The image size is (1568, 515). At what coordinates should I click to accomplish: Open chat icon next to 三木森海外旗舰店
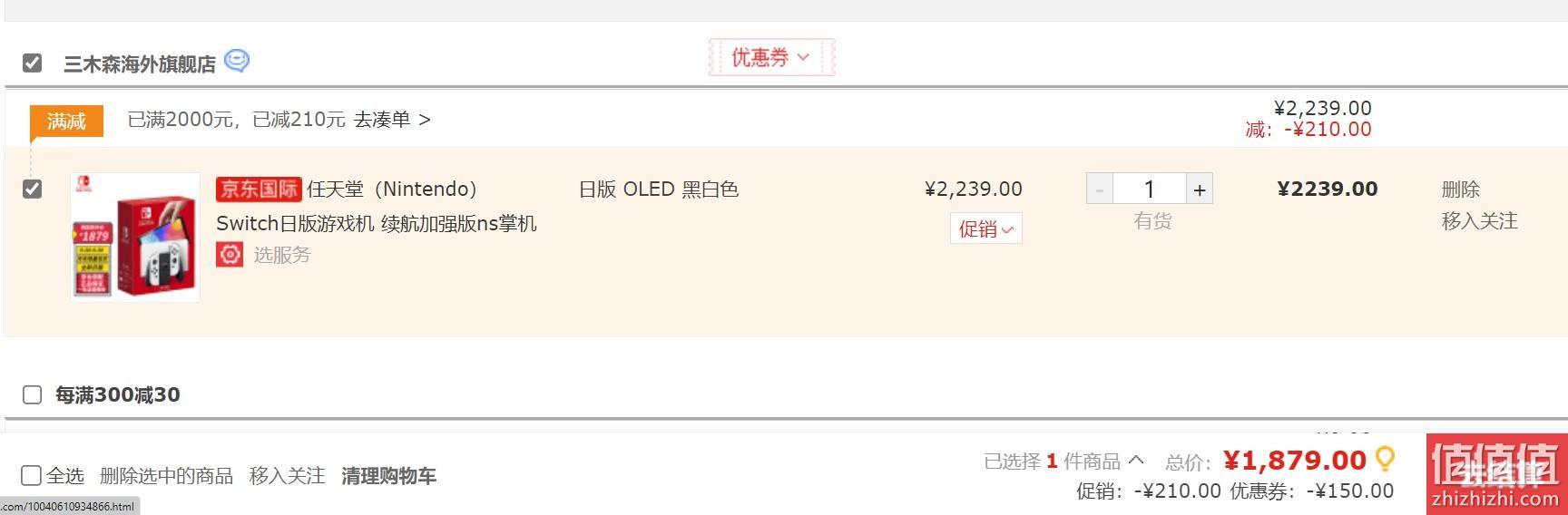[x=236, y=61]
